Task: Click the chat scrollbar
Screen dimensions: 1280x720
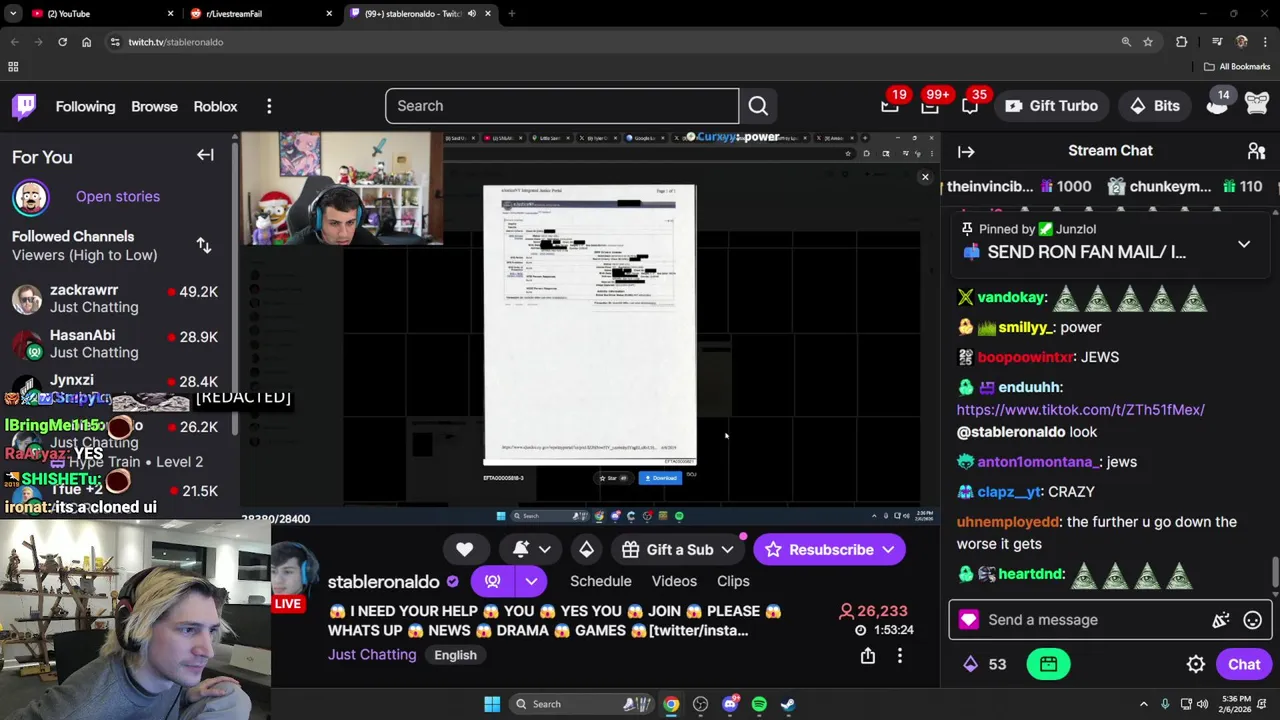Action: tap(1274, 573)
